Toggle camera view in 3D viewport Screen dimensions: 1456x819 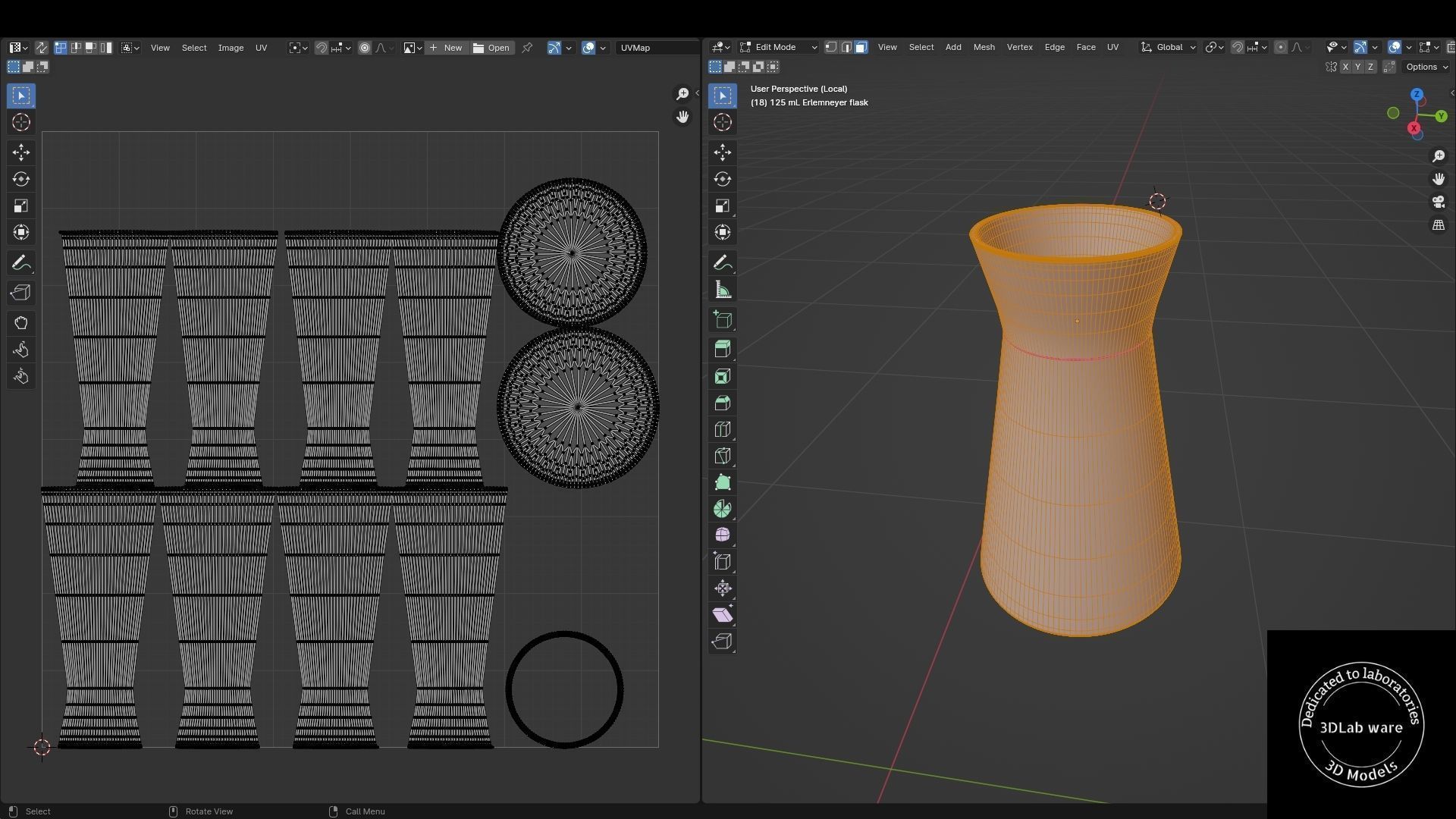[1439, 202]
